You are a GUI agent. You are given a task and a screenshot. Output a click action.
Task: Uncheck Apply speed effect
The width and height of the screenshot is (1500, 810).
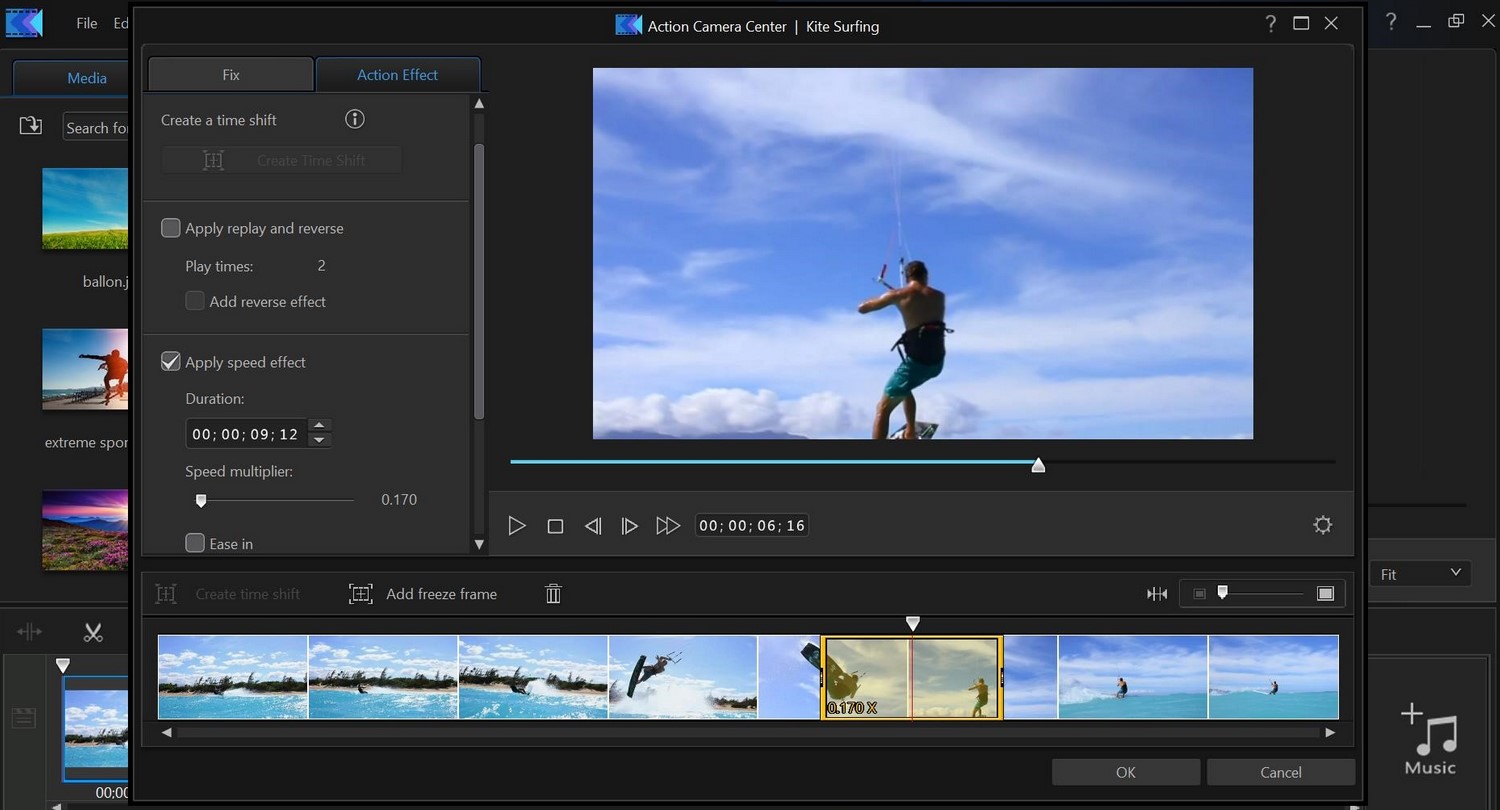tap(171, 362)
